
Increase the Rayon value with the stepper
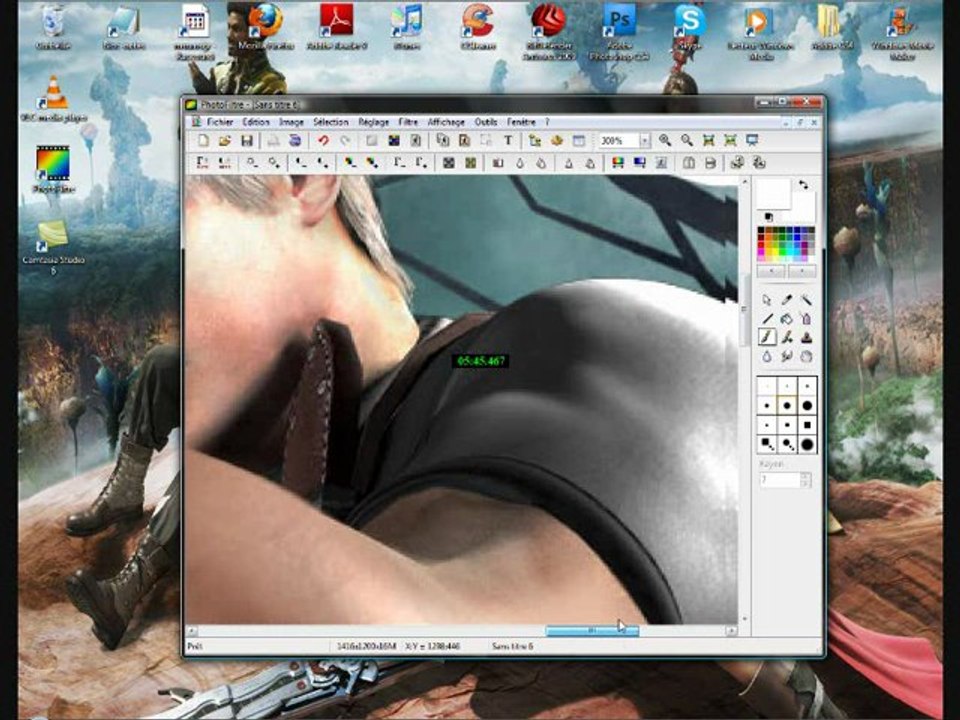pyautogui.click(x=806, y=476)
